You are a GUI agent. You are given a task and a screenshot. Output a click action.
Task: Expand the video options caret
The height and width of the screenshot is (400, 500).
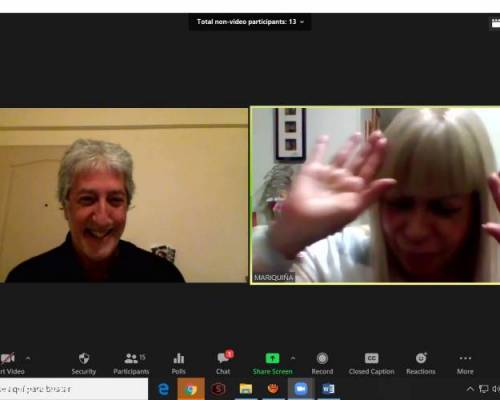28,358
